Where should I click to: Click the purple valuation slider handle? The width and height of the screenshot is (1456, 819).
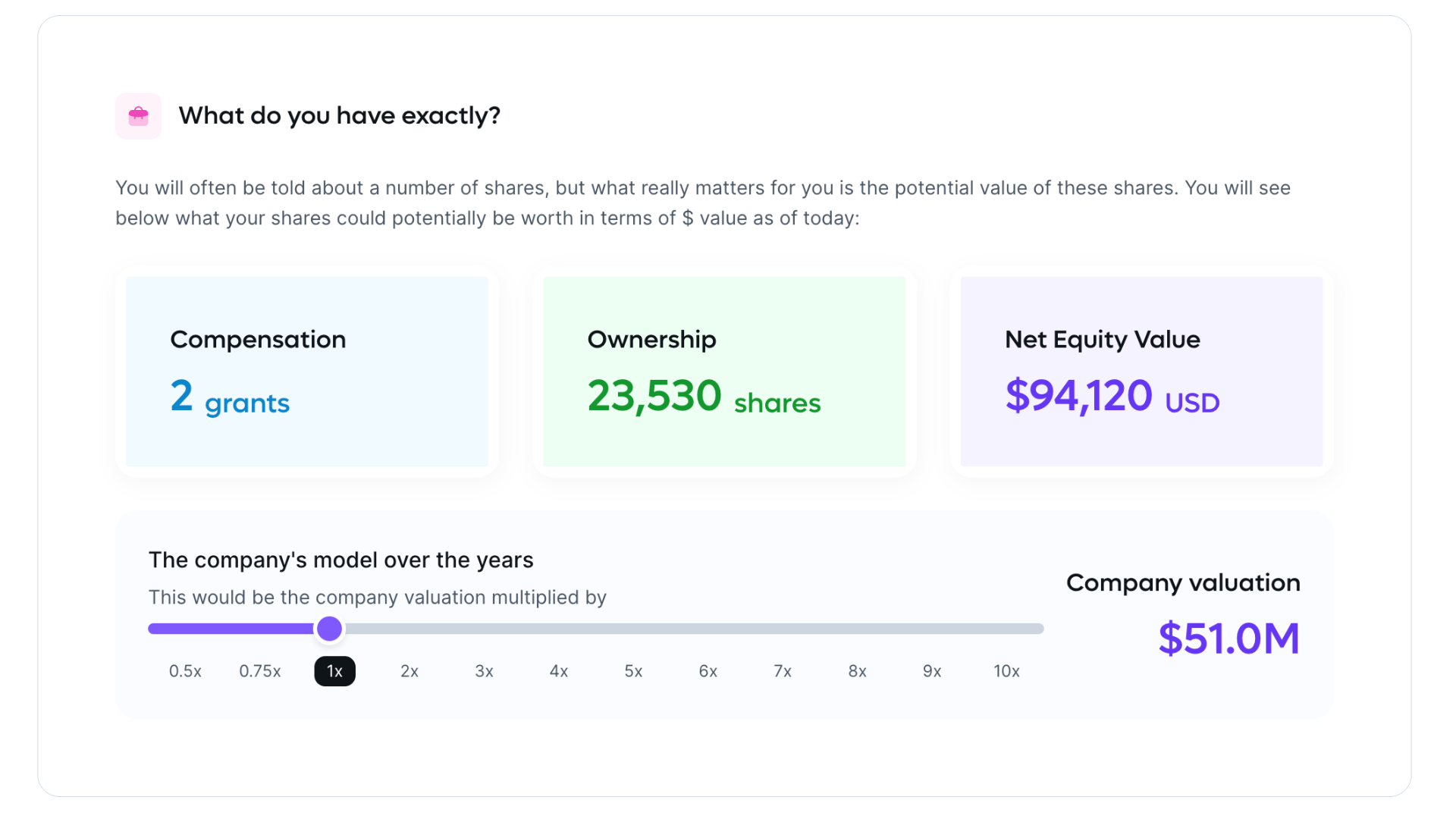click(x=329, y=629)
